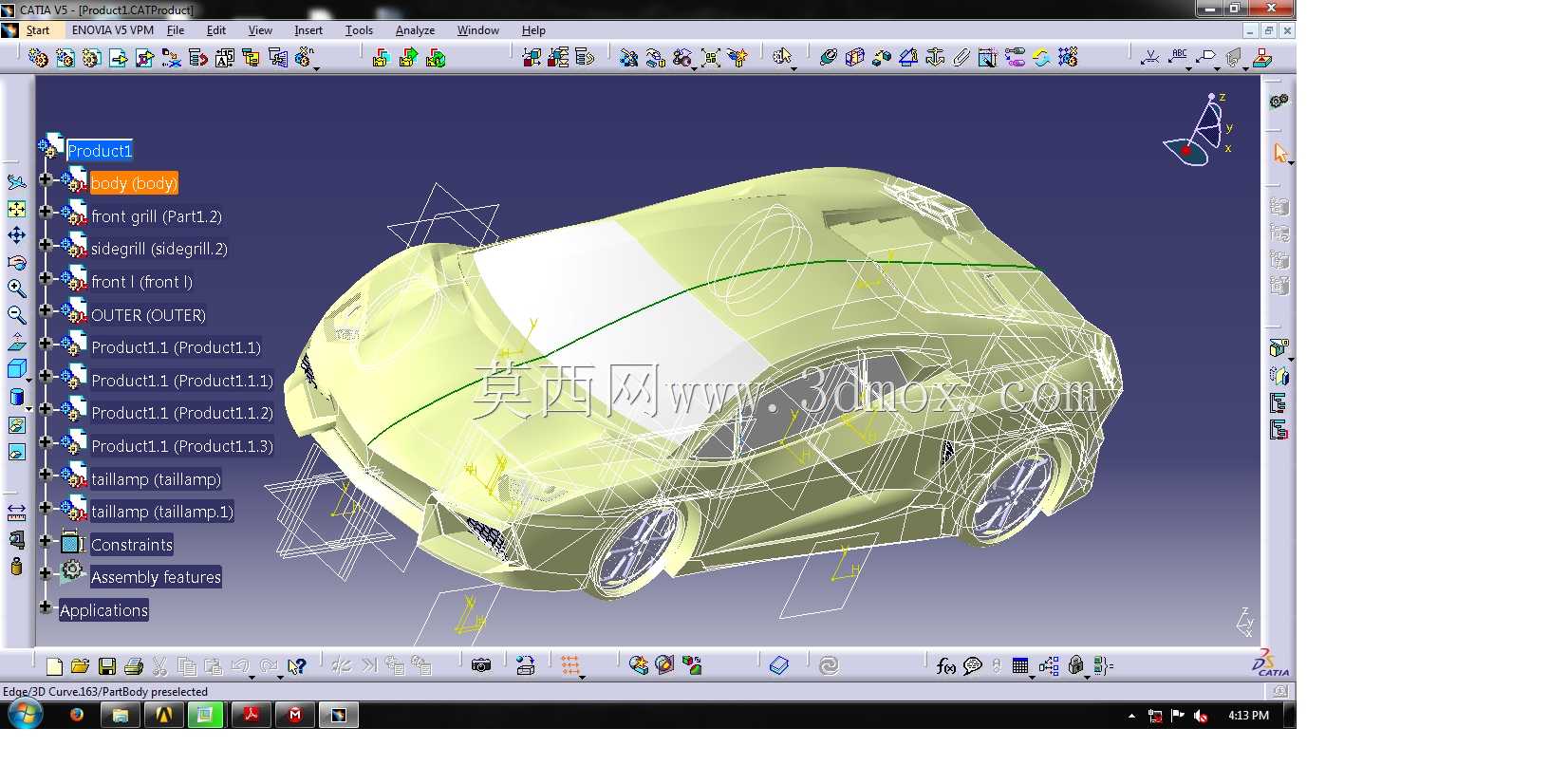Select the Contact Constraint tool
This screenshot has width=1568, height=784.
[854, 58]
